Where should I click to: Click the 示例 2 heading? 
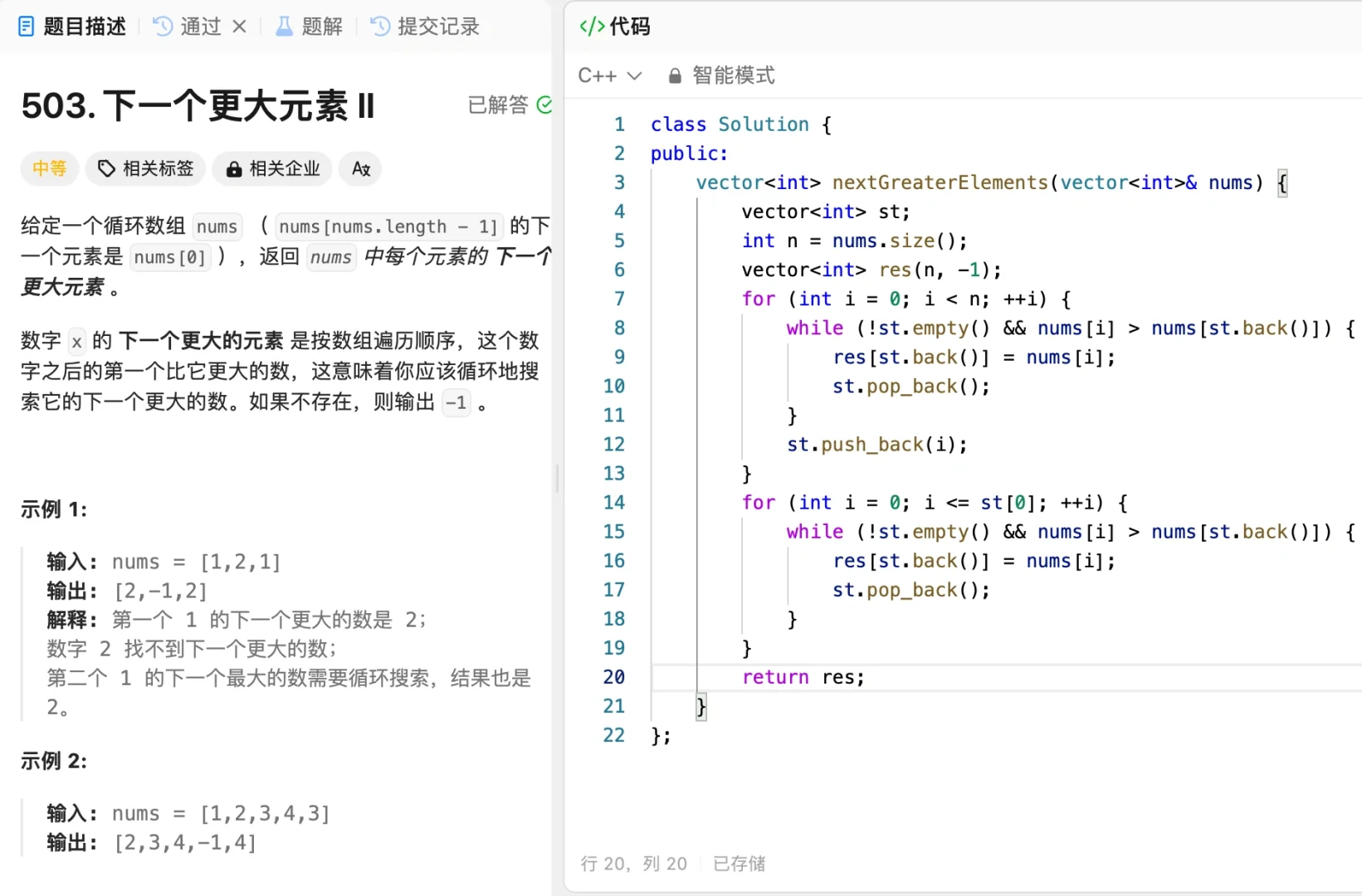click(54, 761)
